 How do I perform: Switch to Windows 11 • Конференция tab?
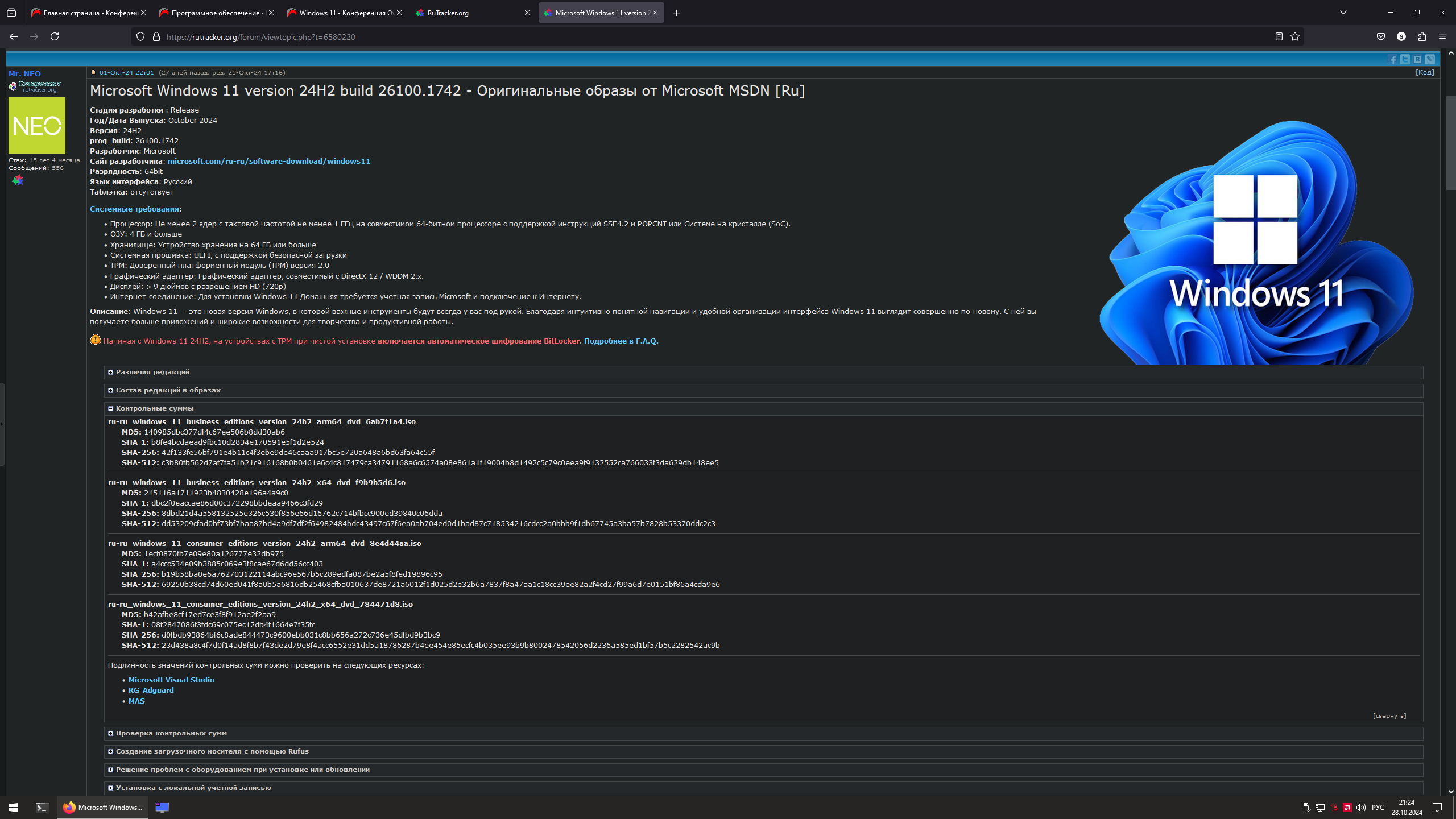(x=341, y=13)
